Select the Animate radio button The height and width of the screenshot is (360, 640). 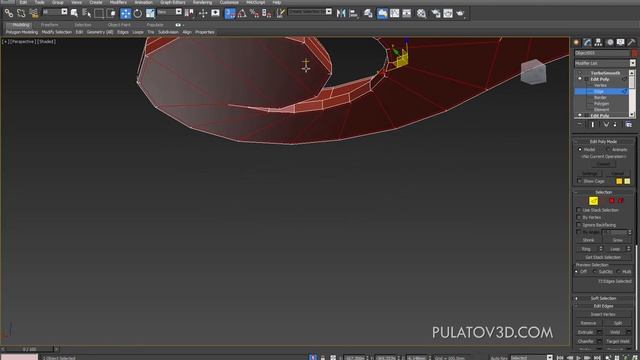click(608, 149)
